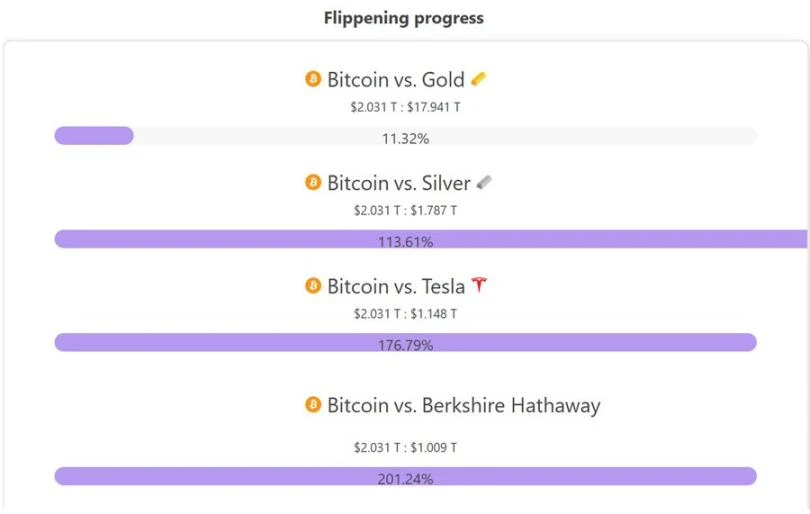Select the Bitcoin vs. Tesla title
810x514 pixels.
[x=396, y=287]
